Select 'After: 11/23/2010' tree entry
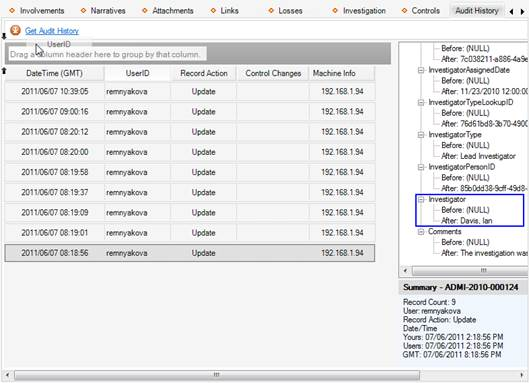This screenshot has height=383, width=529. tap(484, 91)
